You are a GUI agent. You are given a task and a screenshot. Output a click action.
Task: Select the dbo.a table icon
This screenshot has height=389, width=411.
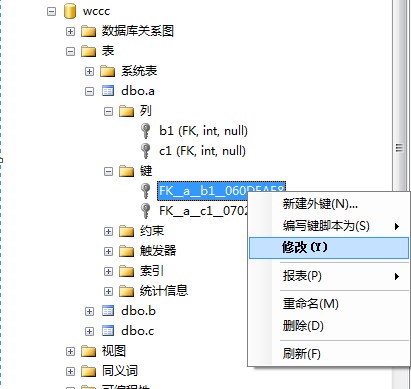point(108,91)
